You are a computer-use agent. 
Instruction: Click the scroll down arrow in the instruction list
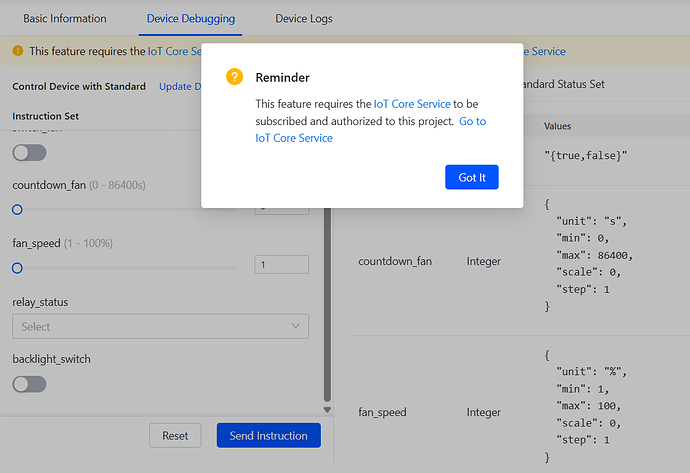[x=327, y=410]
